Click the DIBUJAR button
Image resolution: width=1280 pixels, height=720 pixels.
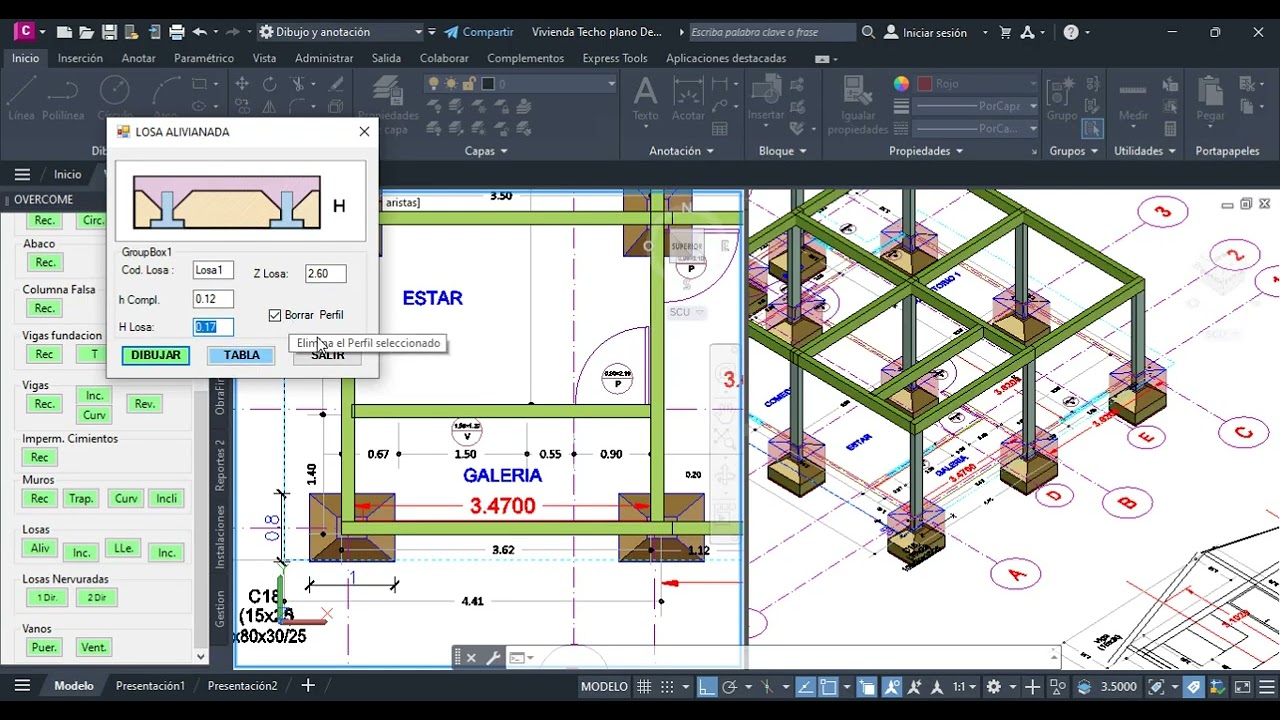point(156,355)
